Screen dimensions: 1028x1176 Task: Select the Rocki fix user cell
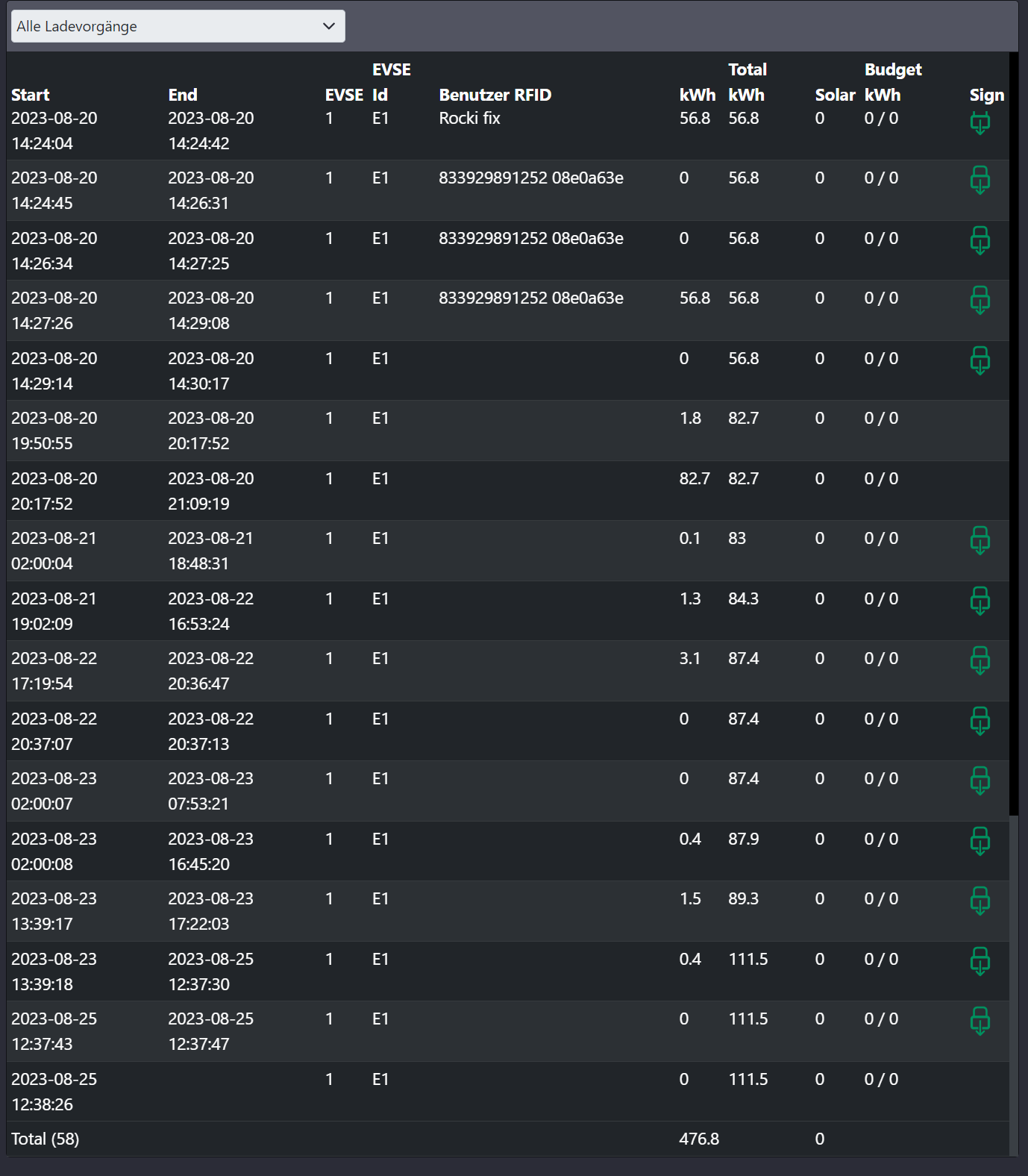(469, 118)
